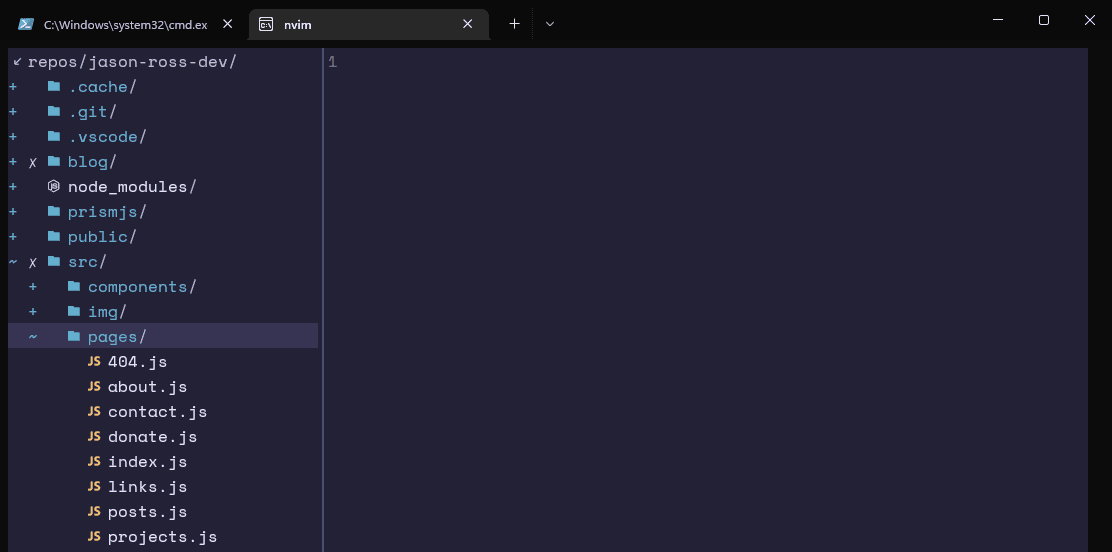Open index.js in the file tree
This screenshot has width=1112, height=552.
tap(148, 462)
